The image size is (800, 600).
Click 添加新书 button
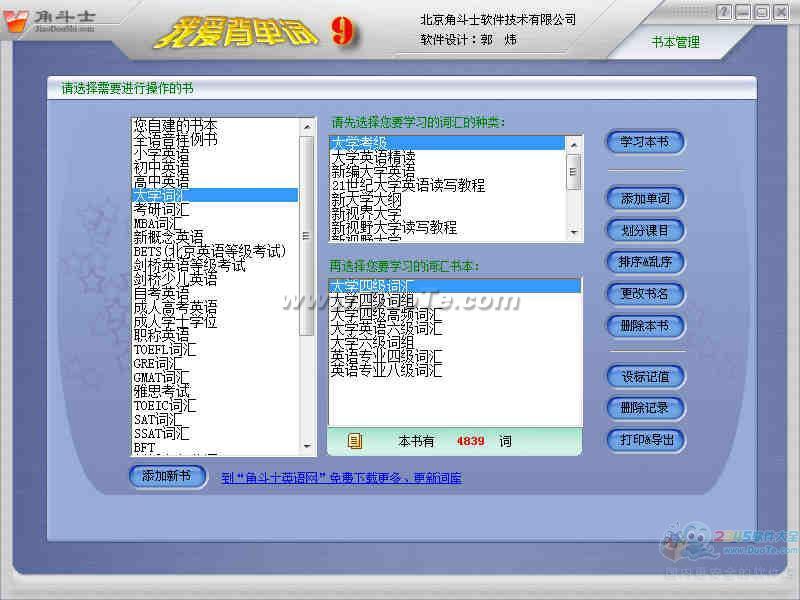[167, 476]
